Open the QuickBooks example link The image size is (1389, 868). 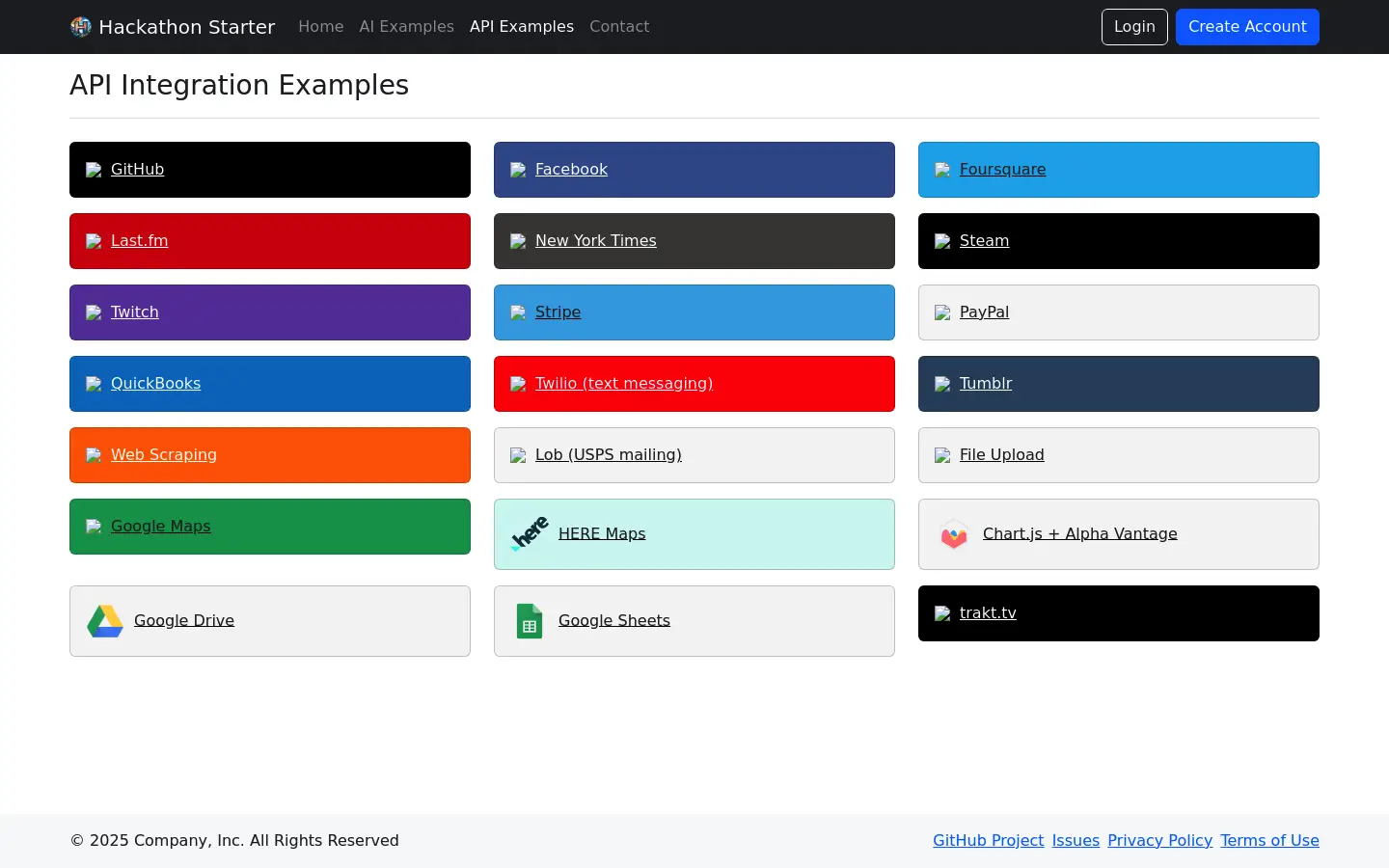(155, 384)
